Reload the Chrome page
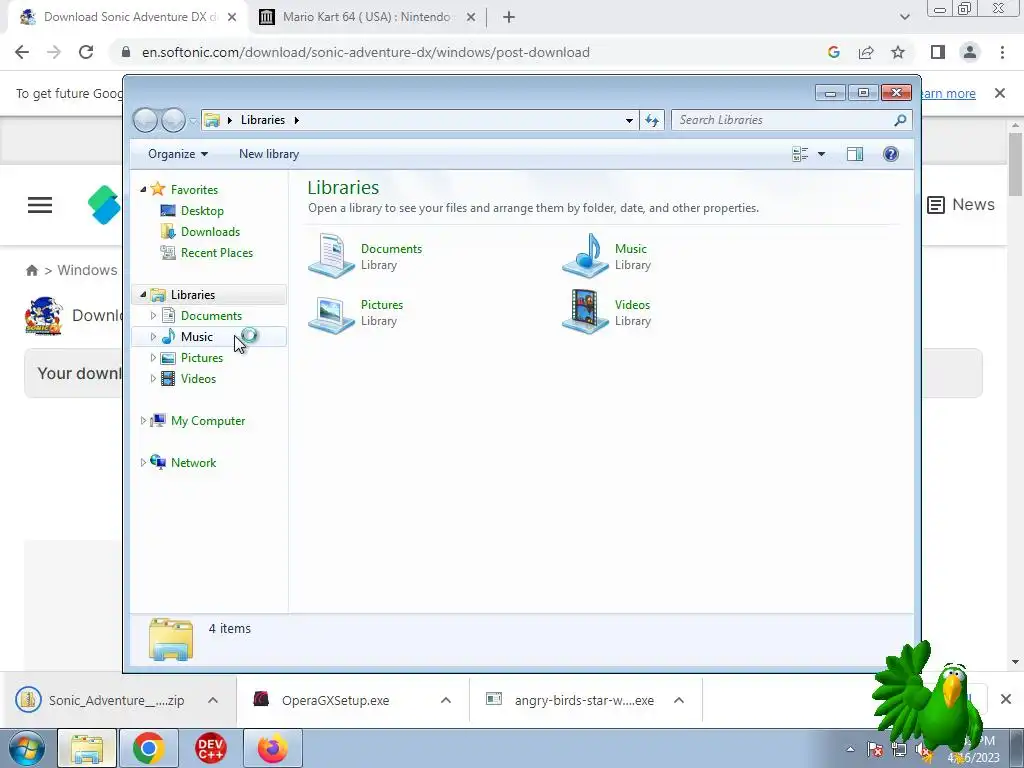This screenshot has width=1024, height=768. (86, 52)
